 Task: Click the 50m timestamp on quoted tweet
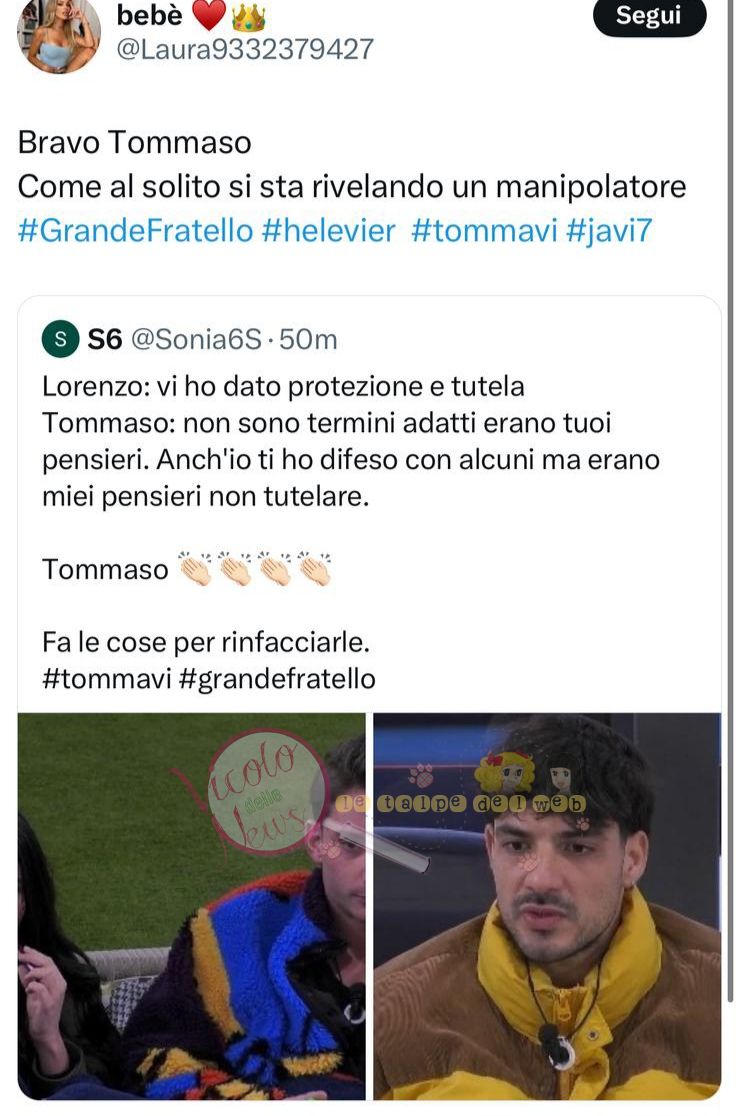[308, 339]
